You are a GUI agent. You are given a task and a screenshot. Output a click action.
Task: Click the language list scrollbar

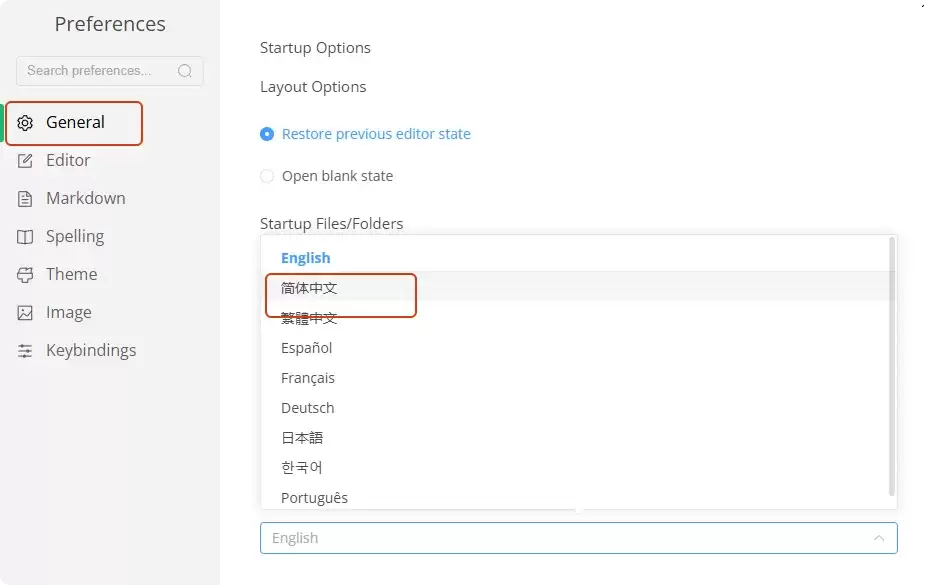892,366
